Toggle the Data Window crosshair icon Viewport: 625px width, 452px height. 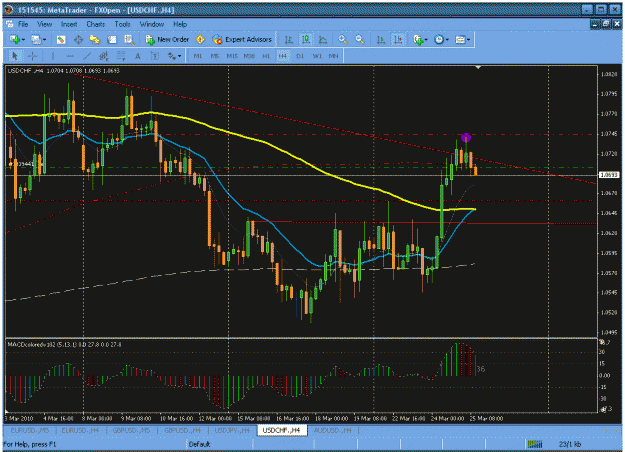coord(78,39)
